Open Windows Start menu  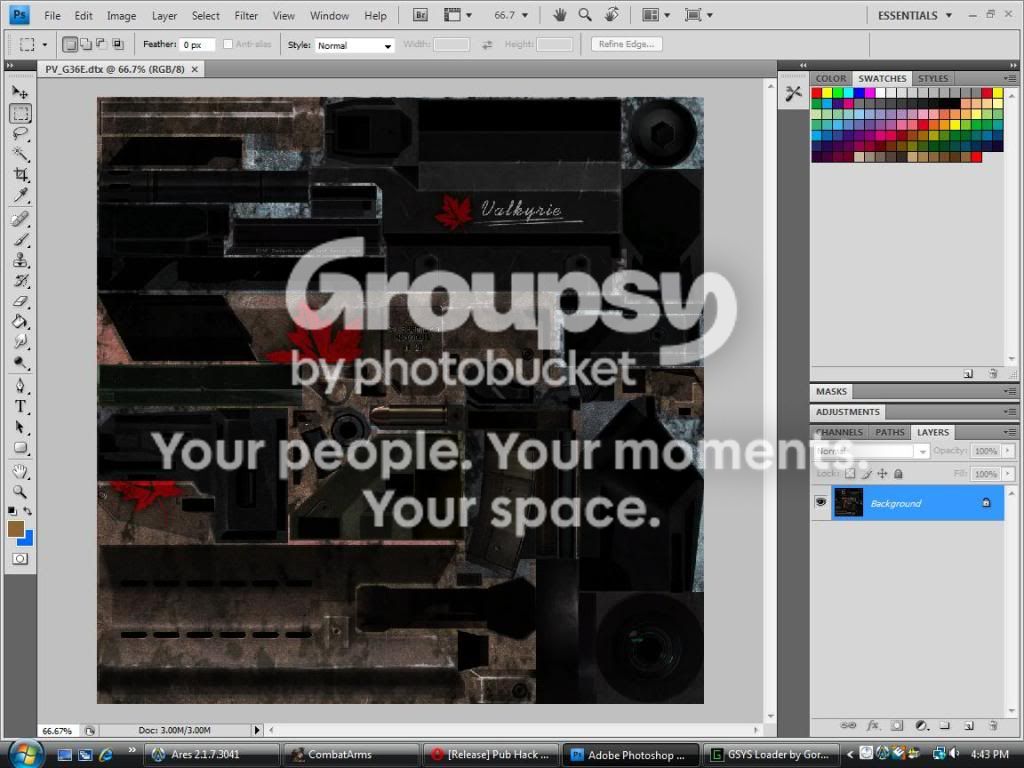tap(25, 754)
